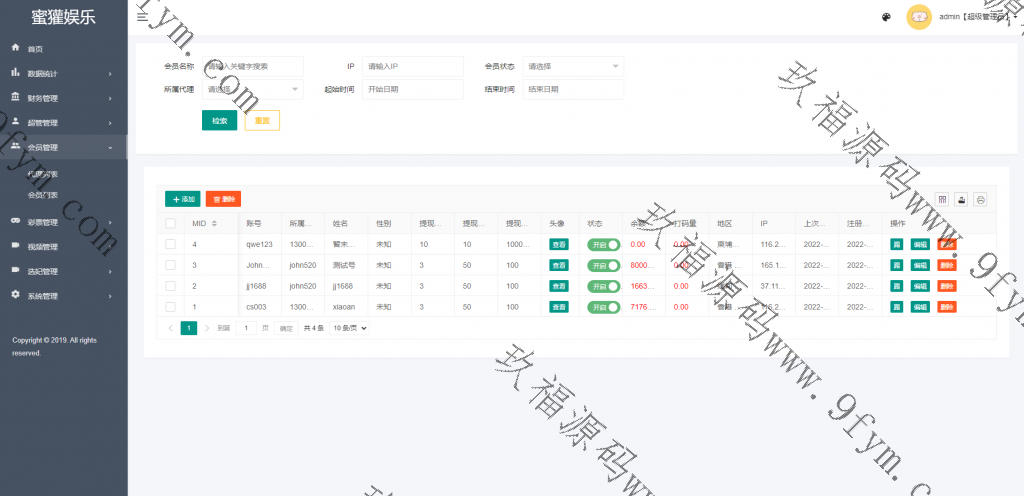The width and height of the screenshot is (1024, 496).
Task: Click the 查看 avatar button for jj1688
Action: [559, 286]
